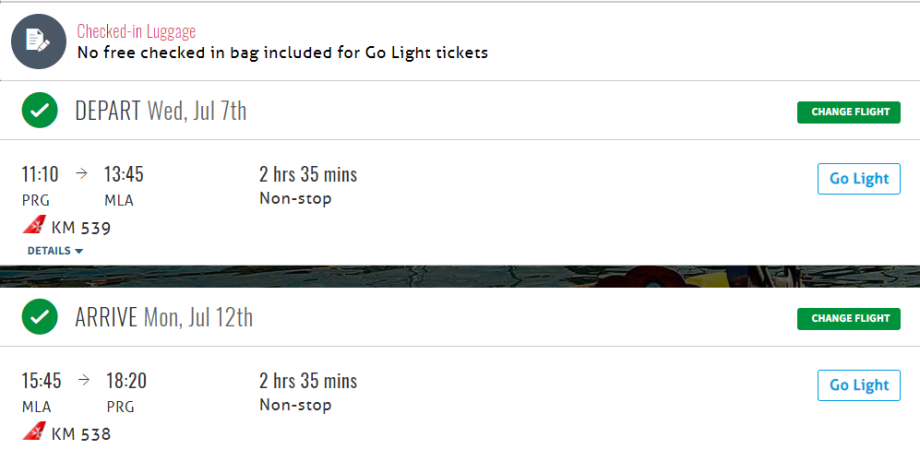The image size is (920, 449).
Task: Click the Checked-in Luggage heading
Action: pos(136,32)
